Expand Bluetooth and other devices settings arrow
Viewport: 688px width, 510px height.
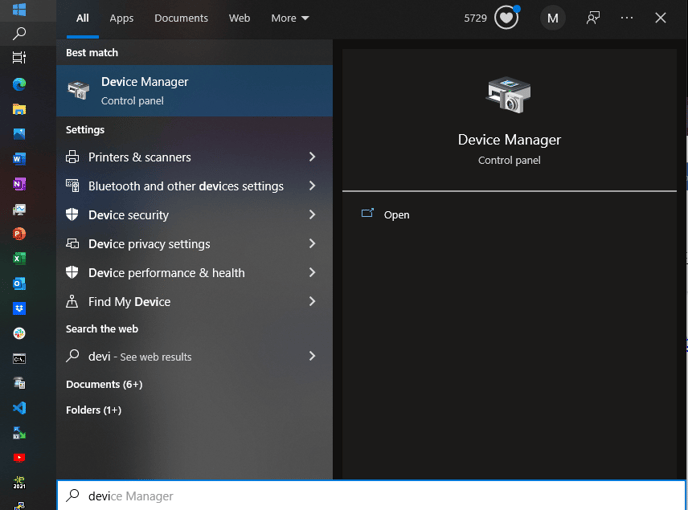312,186
